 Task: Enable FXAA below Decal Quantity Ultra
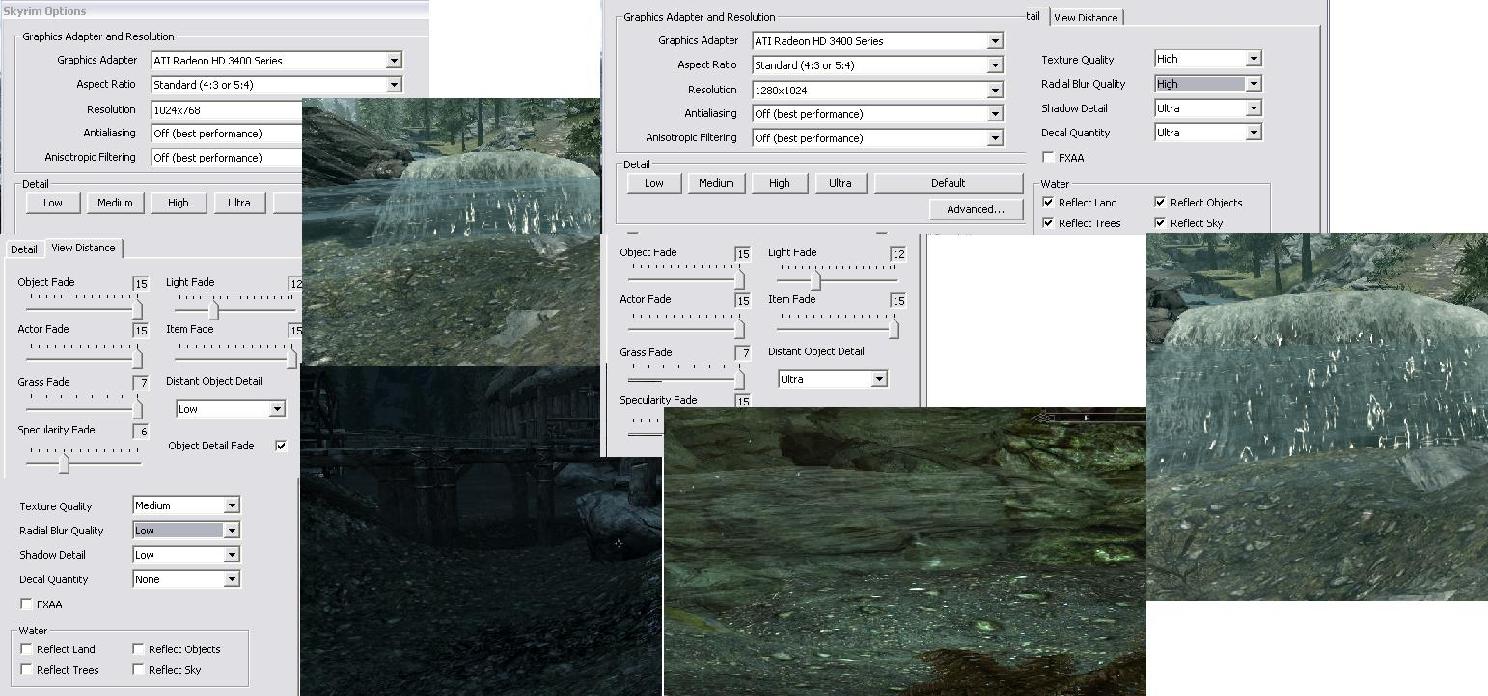[1048, 157]
